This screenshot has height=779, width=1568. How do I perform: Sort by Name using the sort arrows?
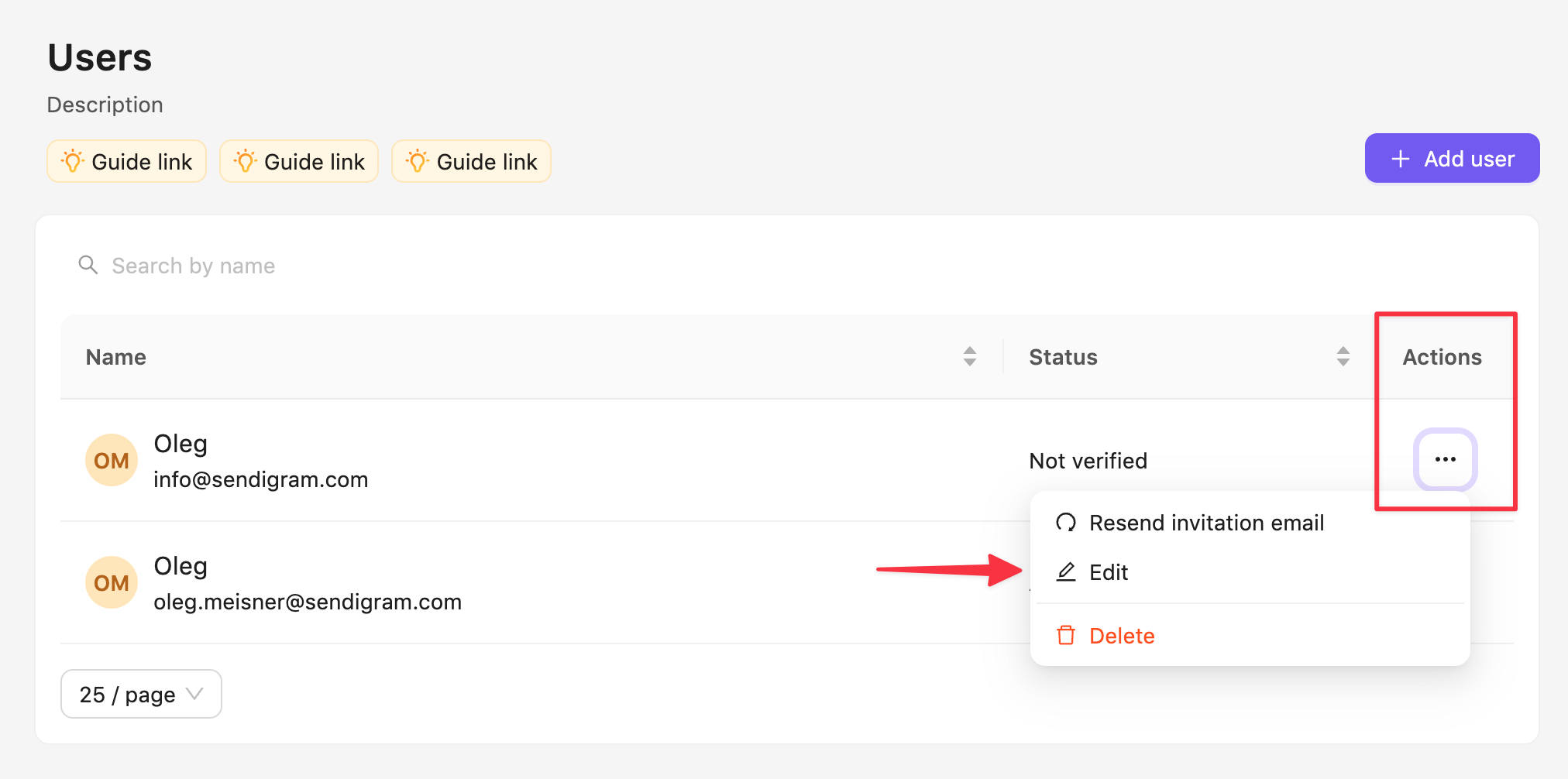969,356
